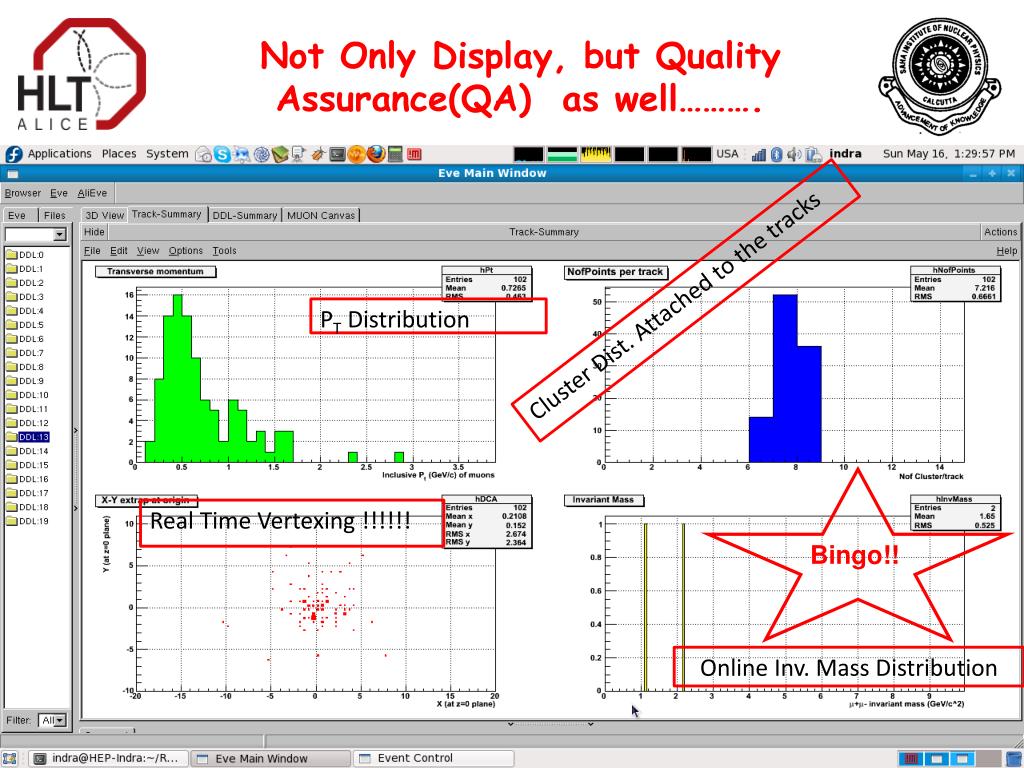The width and height of the screenshot is (1024, 768).
Task: Click the Transverse momentum plot title
Action: [x=155, y=272]
